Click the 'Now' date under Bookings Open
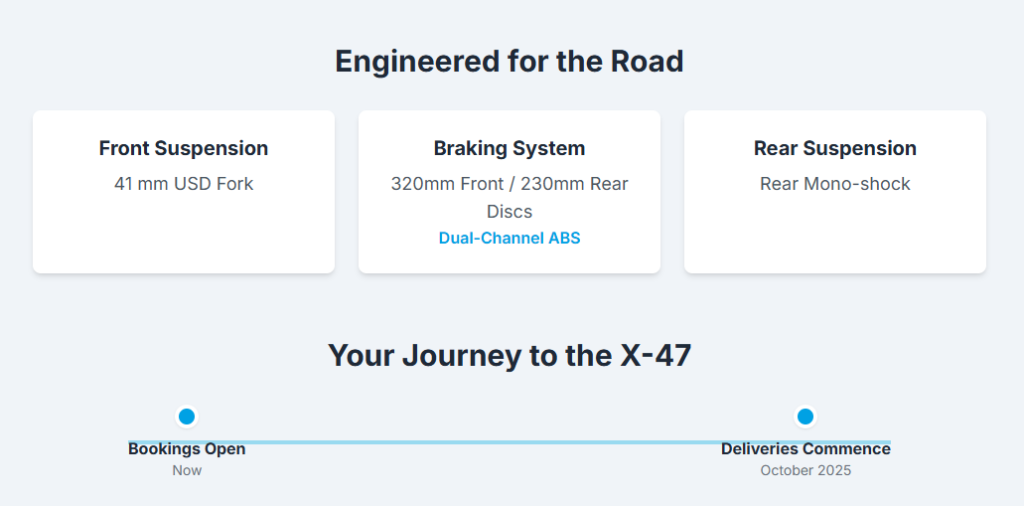This screenshot has width=1024, height=506. (186, 470)
